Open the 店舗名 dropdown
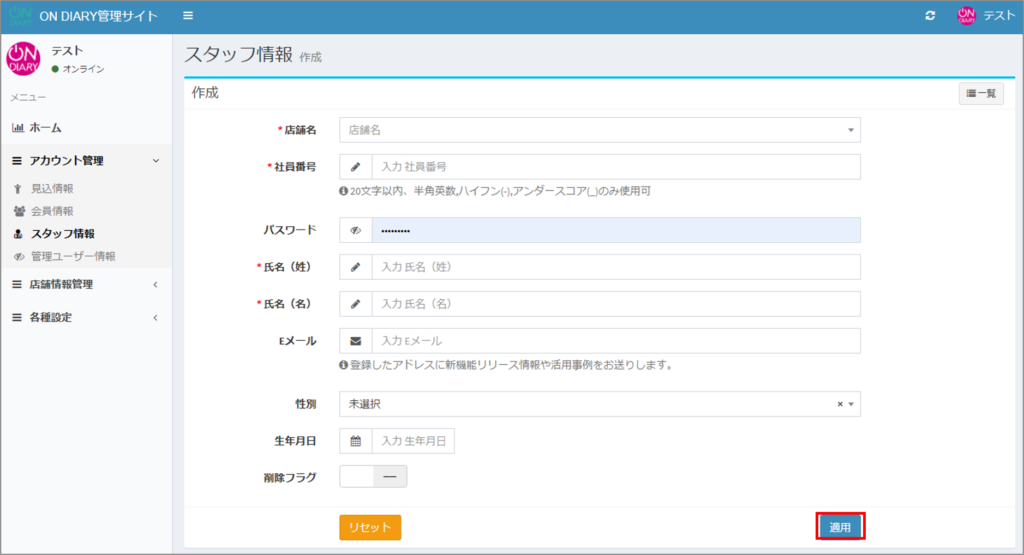1024x555 pixels. pyautogui.click(x=599, y=130)
